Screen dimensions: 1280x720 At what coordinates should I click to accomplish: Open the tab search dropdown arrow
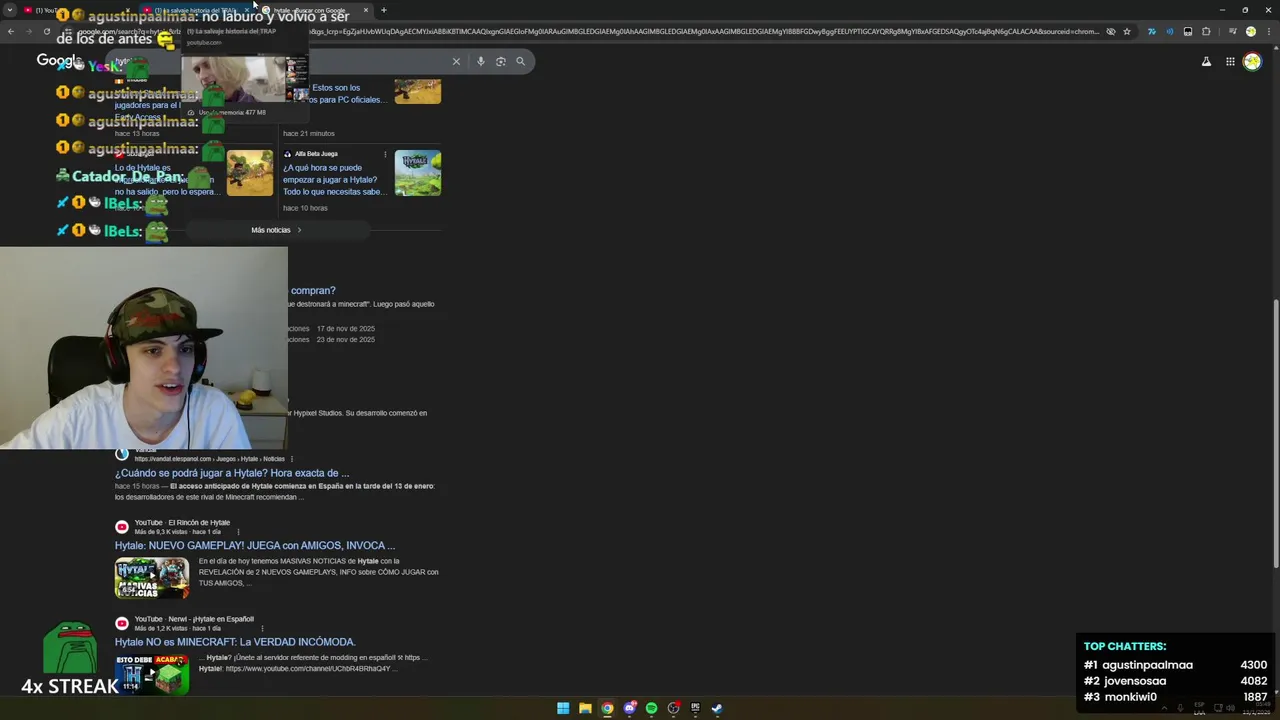pyautogui.click(x=11, y=10)
